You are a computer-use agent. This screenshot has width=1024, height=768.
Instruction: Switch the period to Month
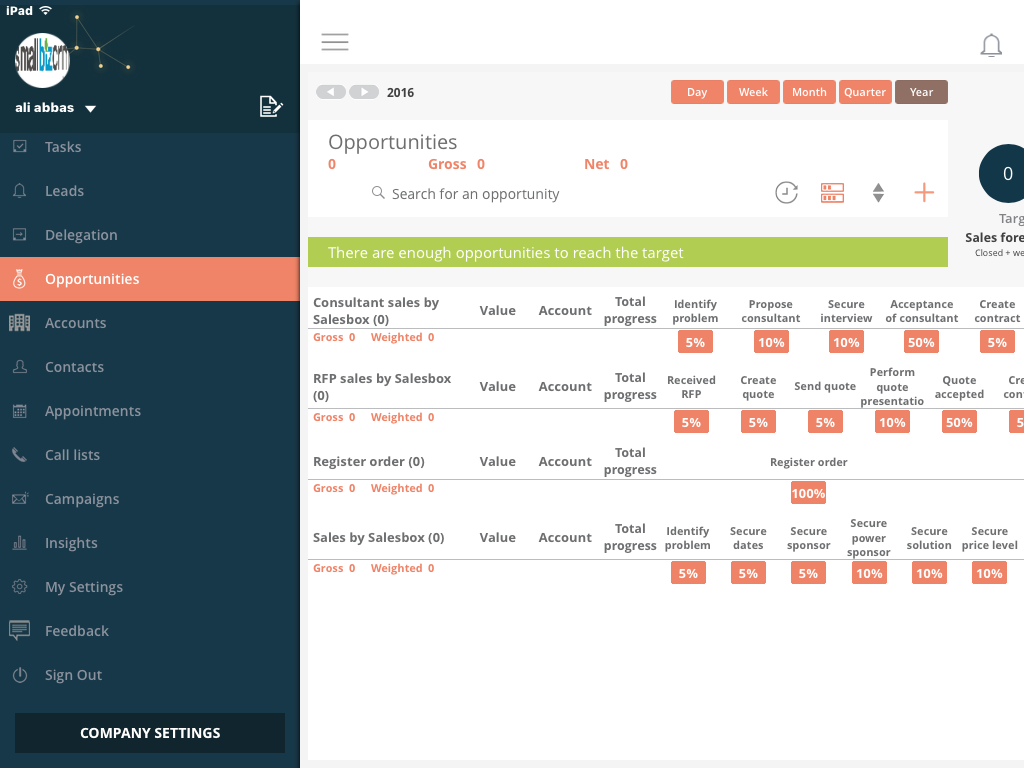click(x=809, y=92)
